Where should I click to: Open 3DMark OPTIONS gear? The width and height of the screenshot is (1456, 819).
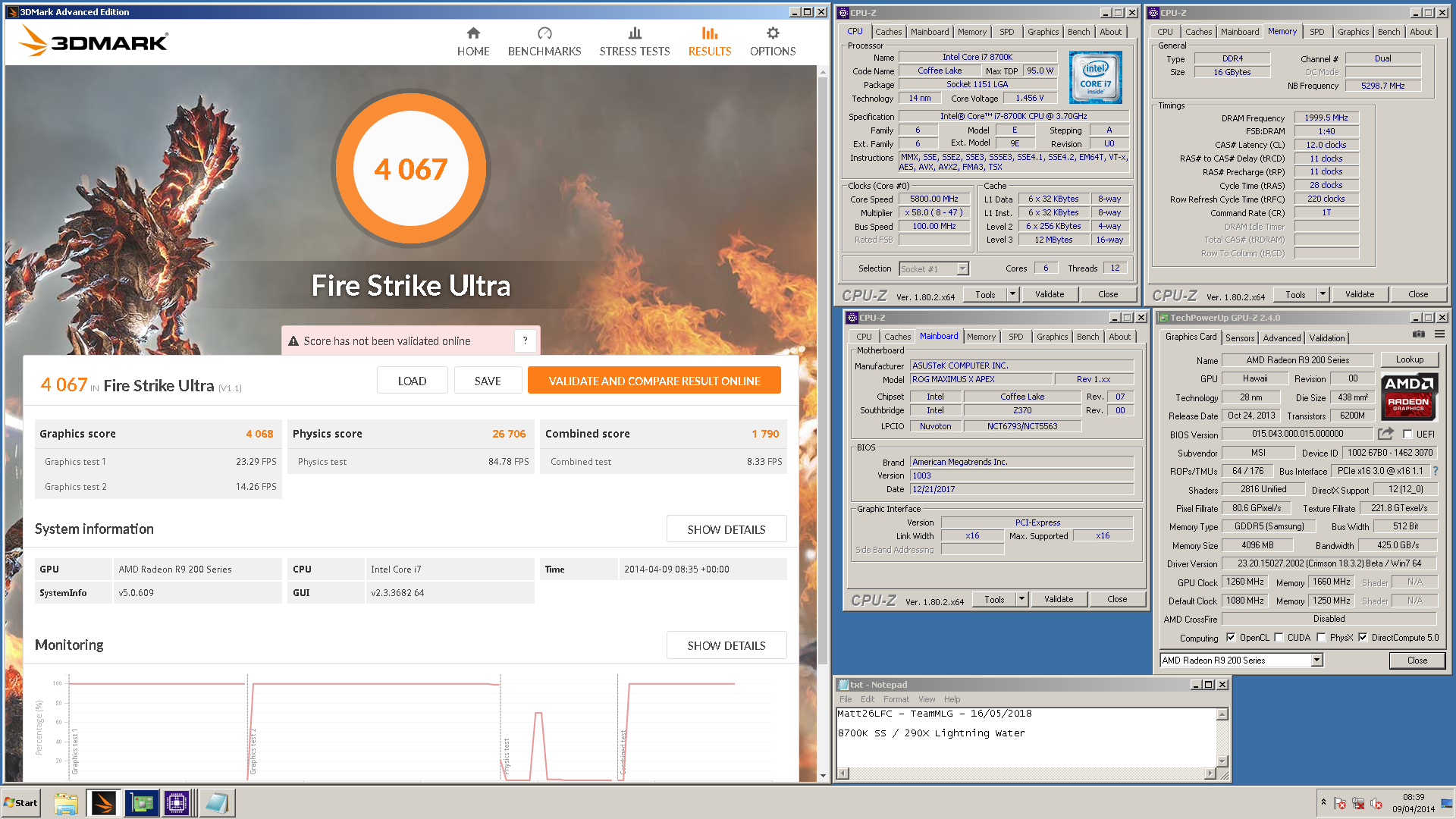coord(773,42)
